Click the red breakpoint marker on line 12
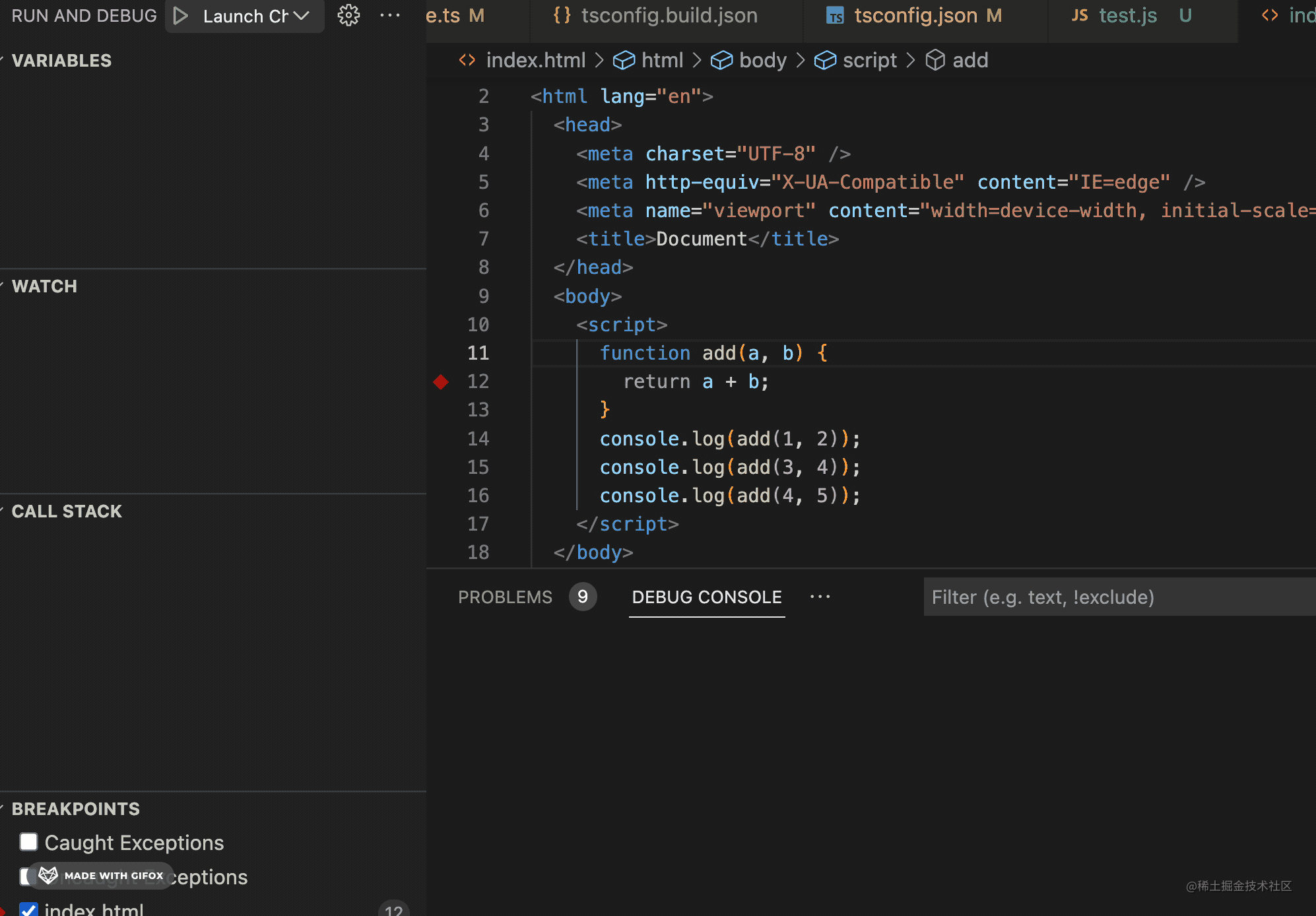 tap(441, 381)
